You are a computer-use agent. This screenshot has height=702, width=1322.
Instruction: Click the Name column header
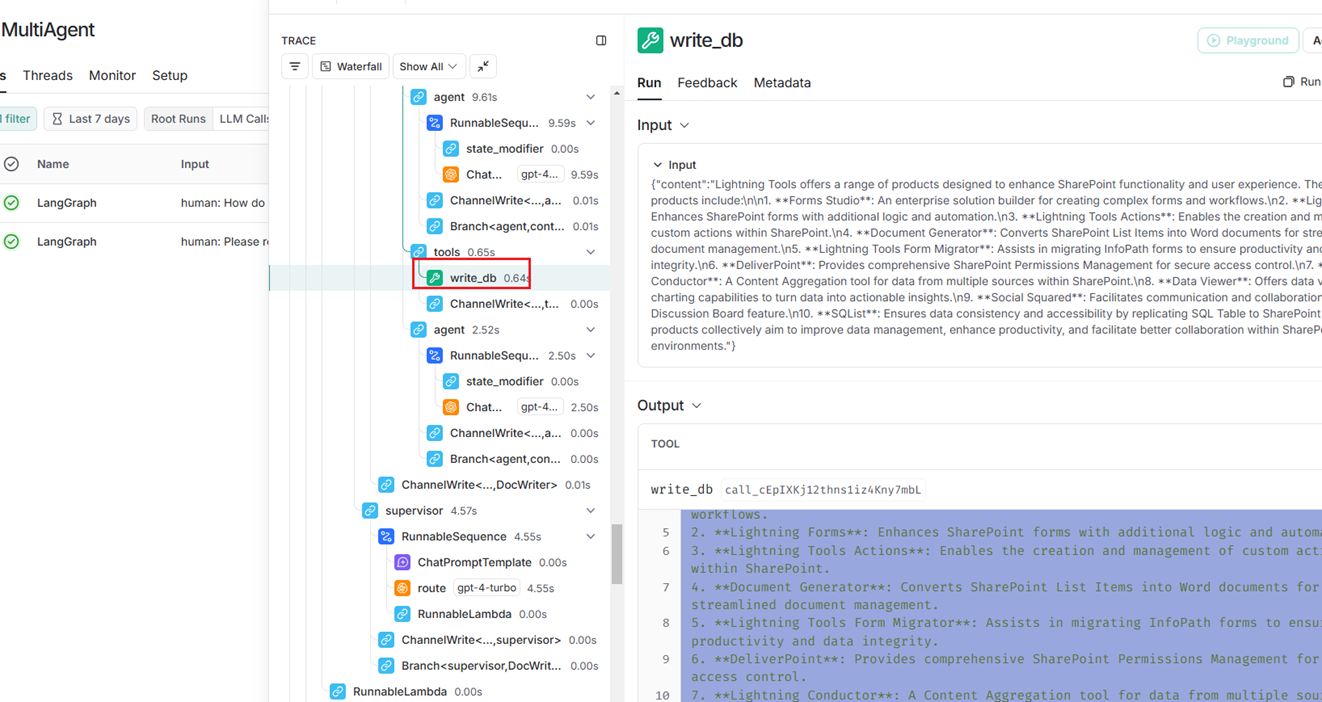pos(53,164)
